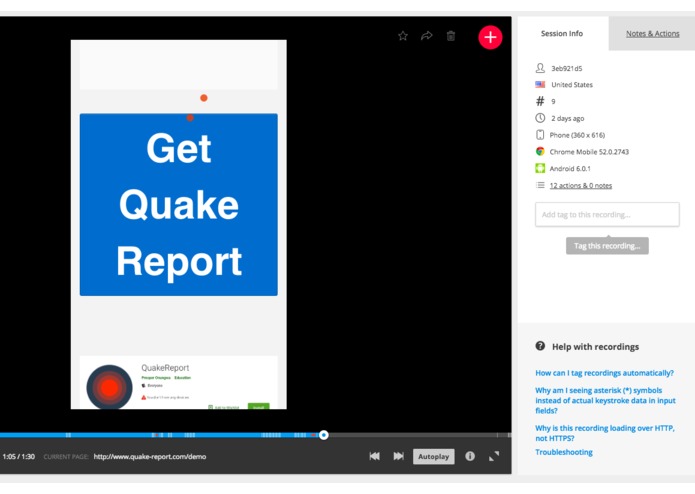Click Chrome Mobile 52.0.2743 text
Viewport: 695px width, 494px height.
[x=589, y=152]
